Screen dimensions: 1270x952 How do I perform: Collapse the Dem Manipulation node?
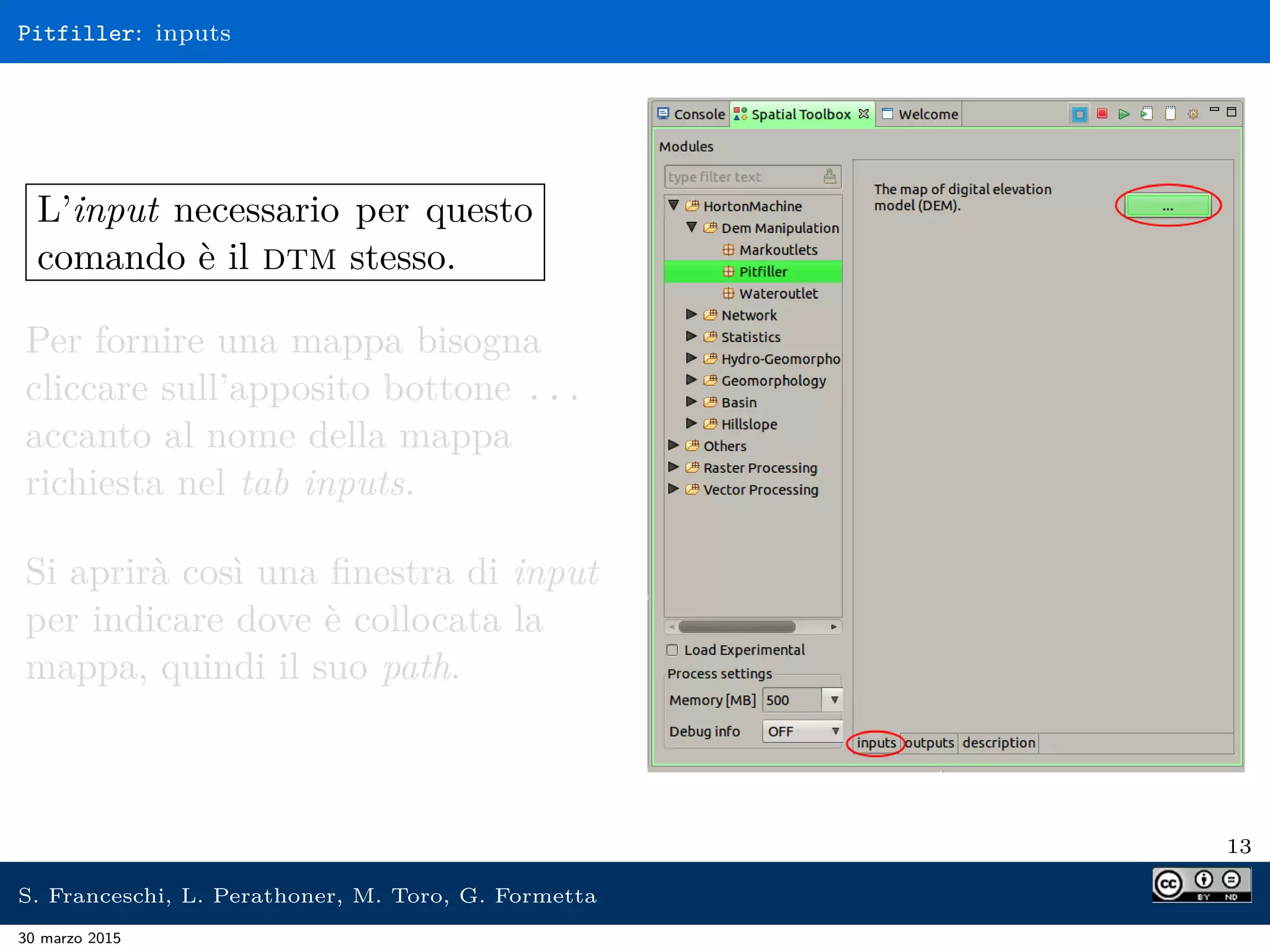691,227
